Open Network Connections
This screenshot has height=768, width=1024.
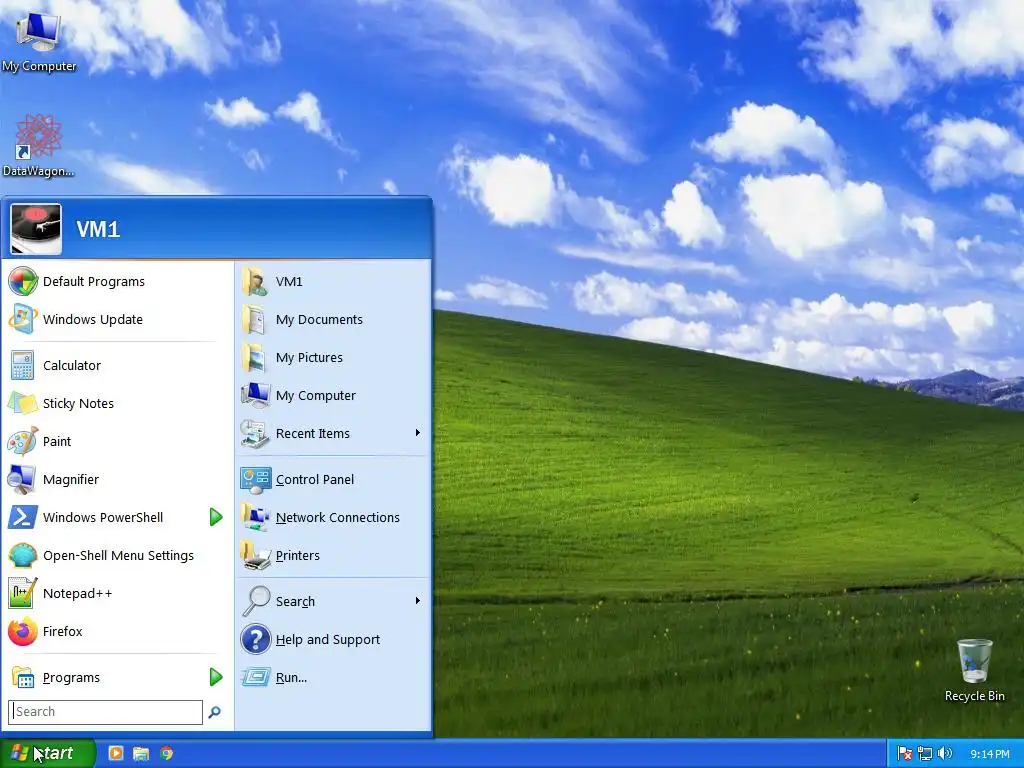[332, 517]
